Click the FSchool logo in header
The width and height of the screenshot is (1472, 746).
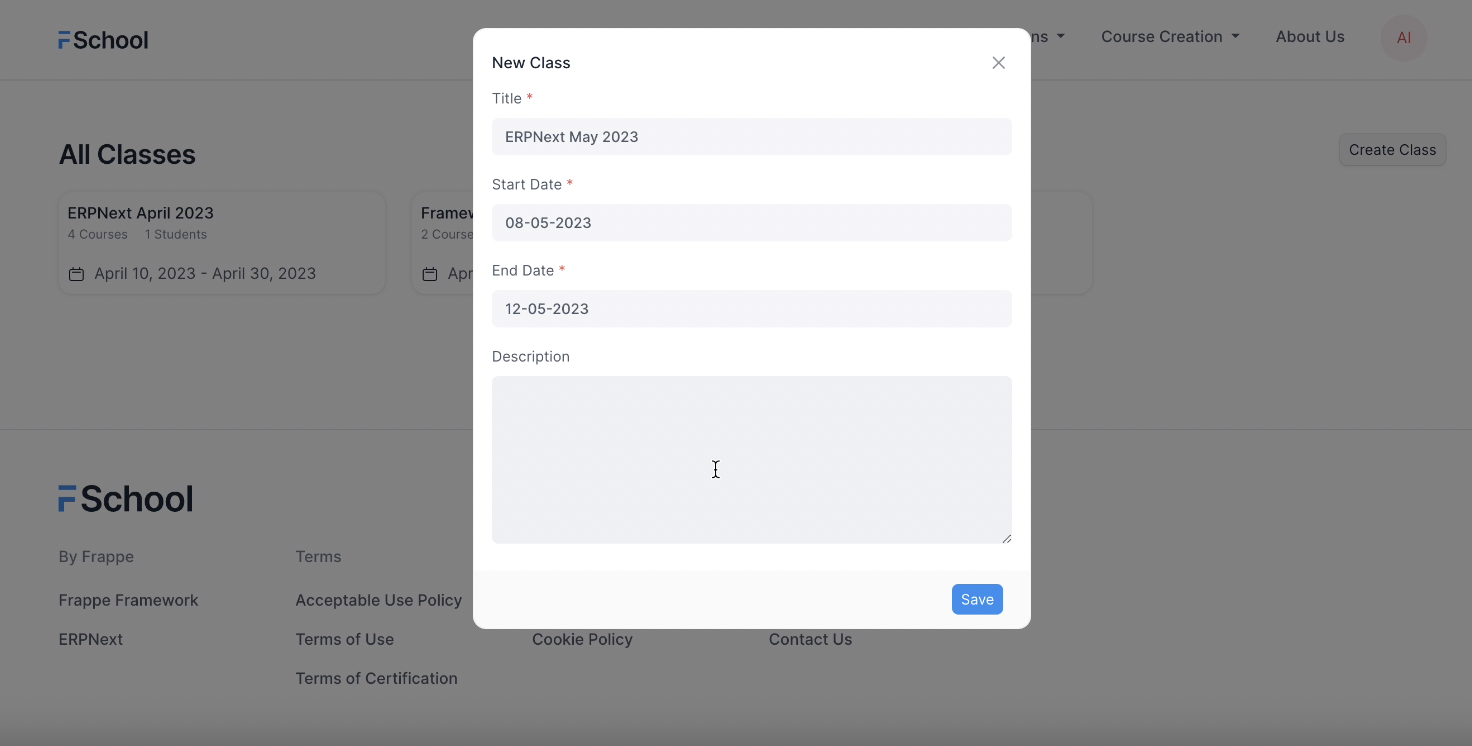(103, 40)
